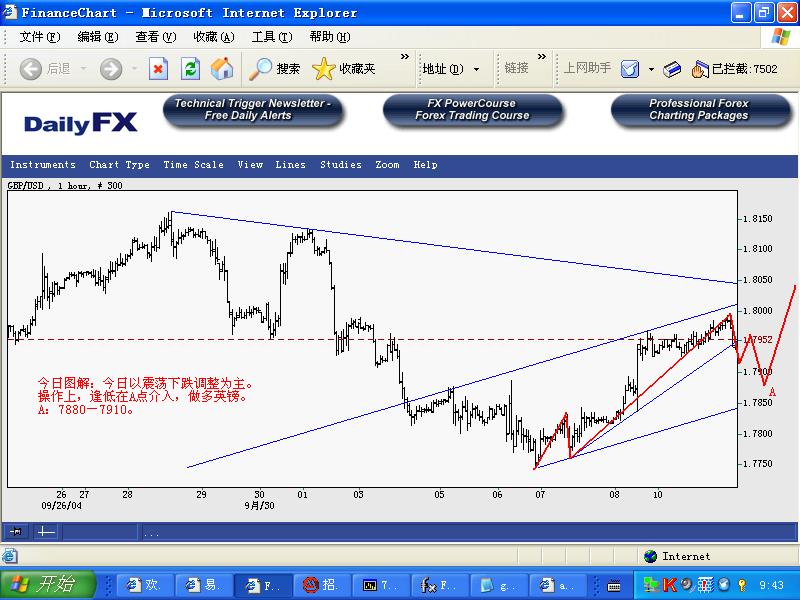Open the Time Scale menu
Viewport: 800px width, 600px height.
pyautogui.click(x=193, y=165)
